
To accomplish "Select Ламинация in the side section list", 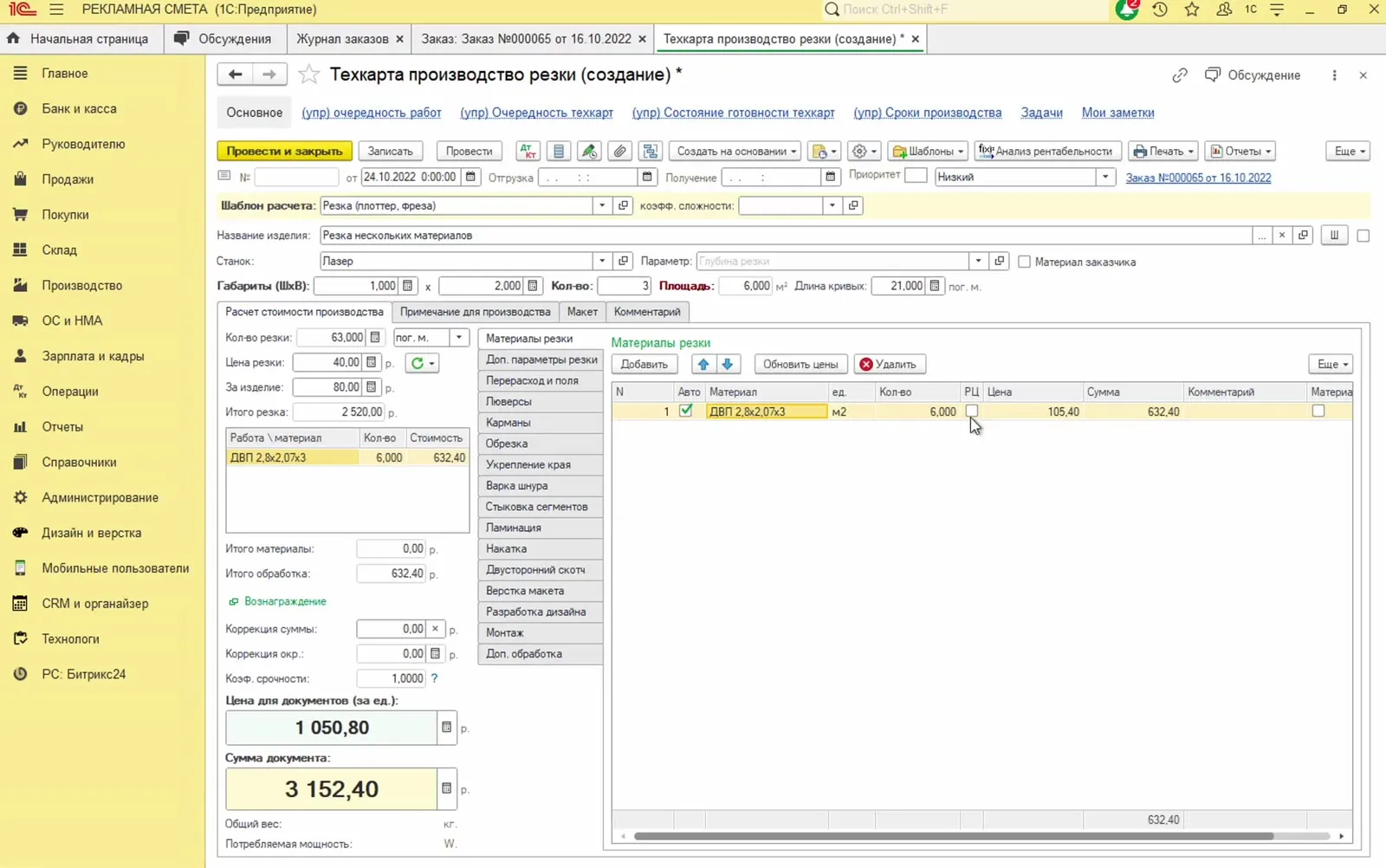I will coord(540,528).
